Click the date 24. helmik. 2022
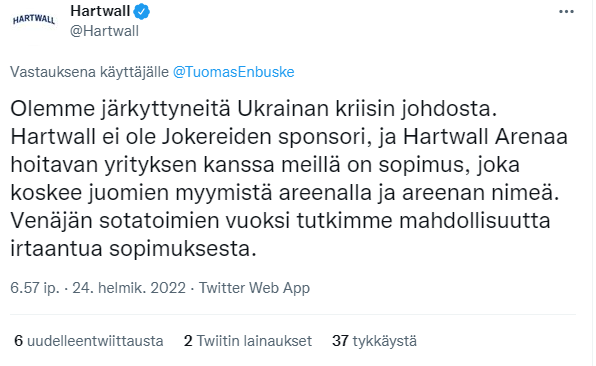Image resolution: width=596 pixels, height=366 pixels. (129, 288)
